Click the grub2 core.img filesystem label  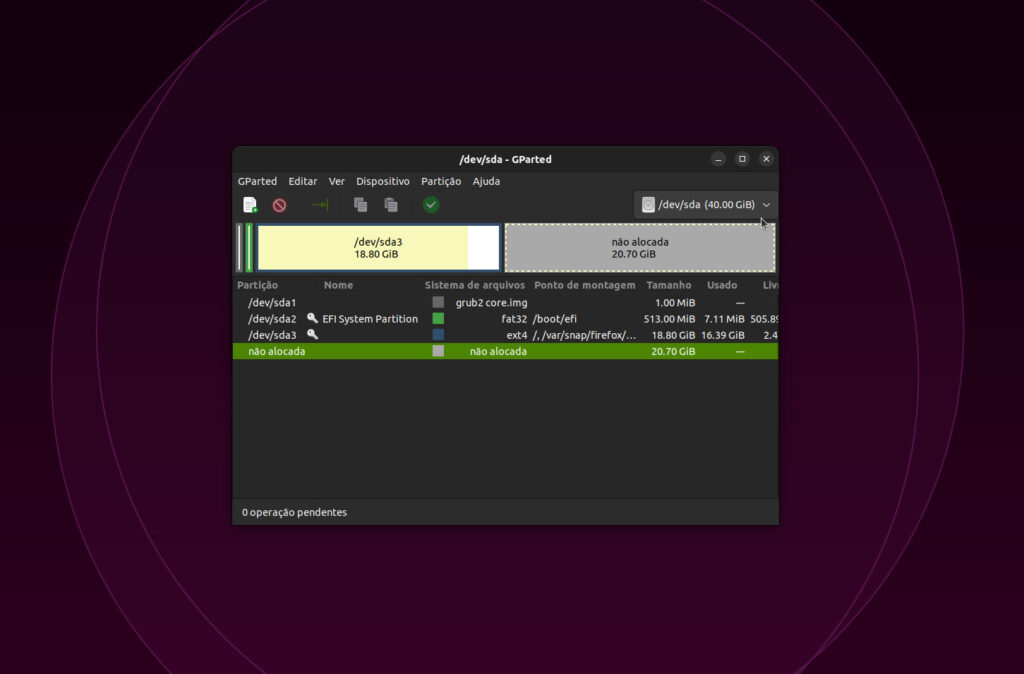coord(492,302)
